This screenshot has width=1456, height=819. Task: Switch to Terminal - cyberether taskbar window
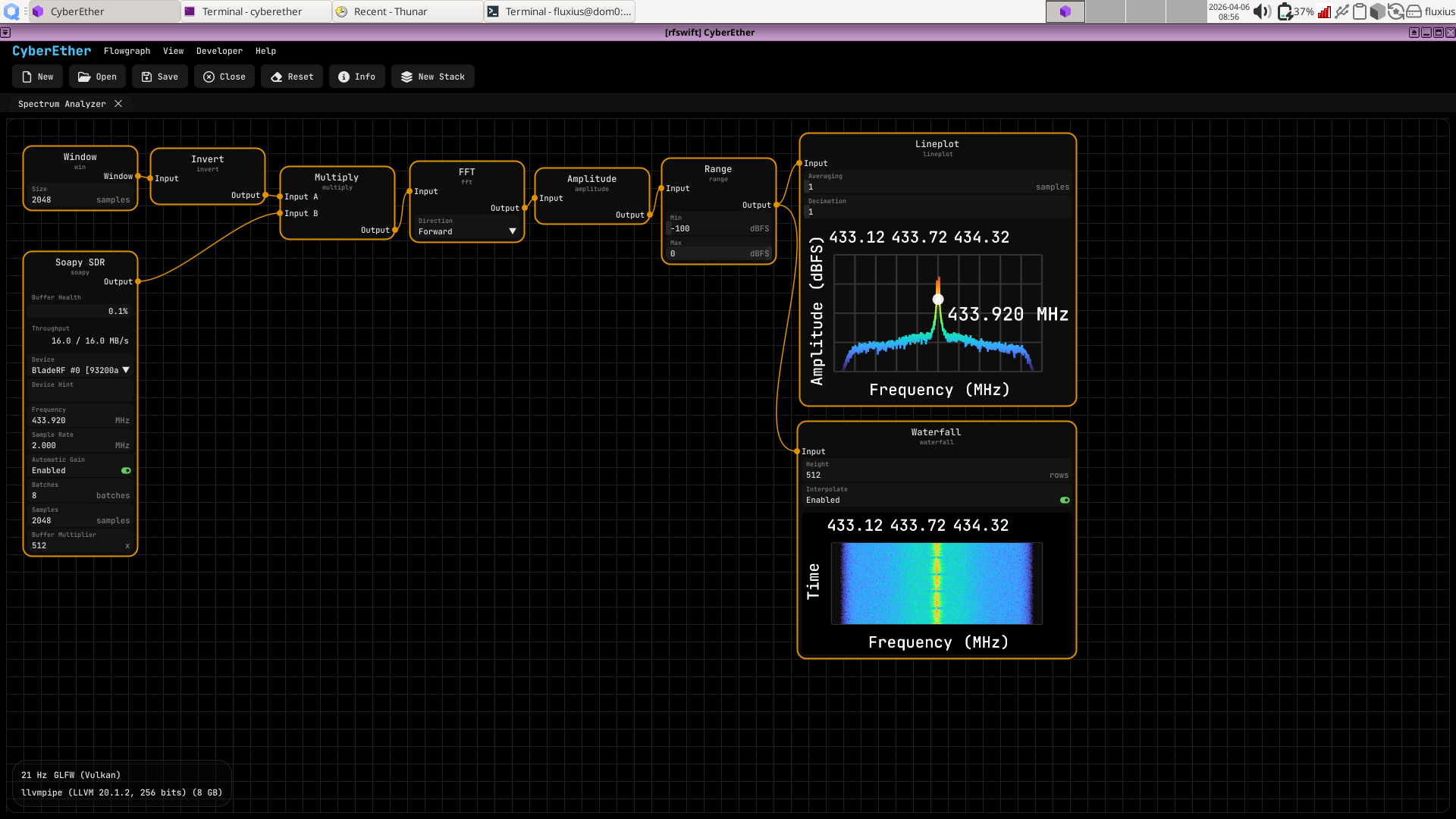click(x=252, y=11)
